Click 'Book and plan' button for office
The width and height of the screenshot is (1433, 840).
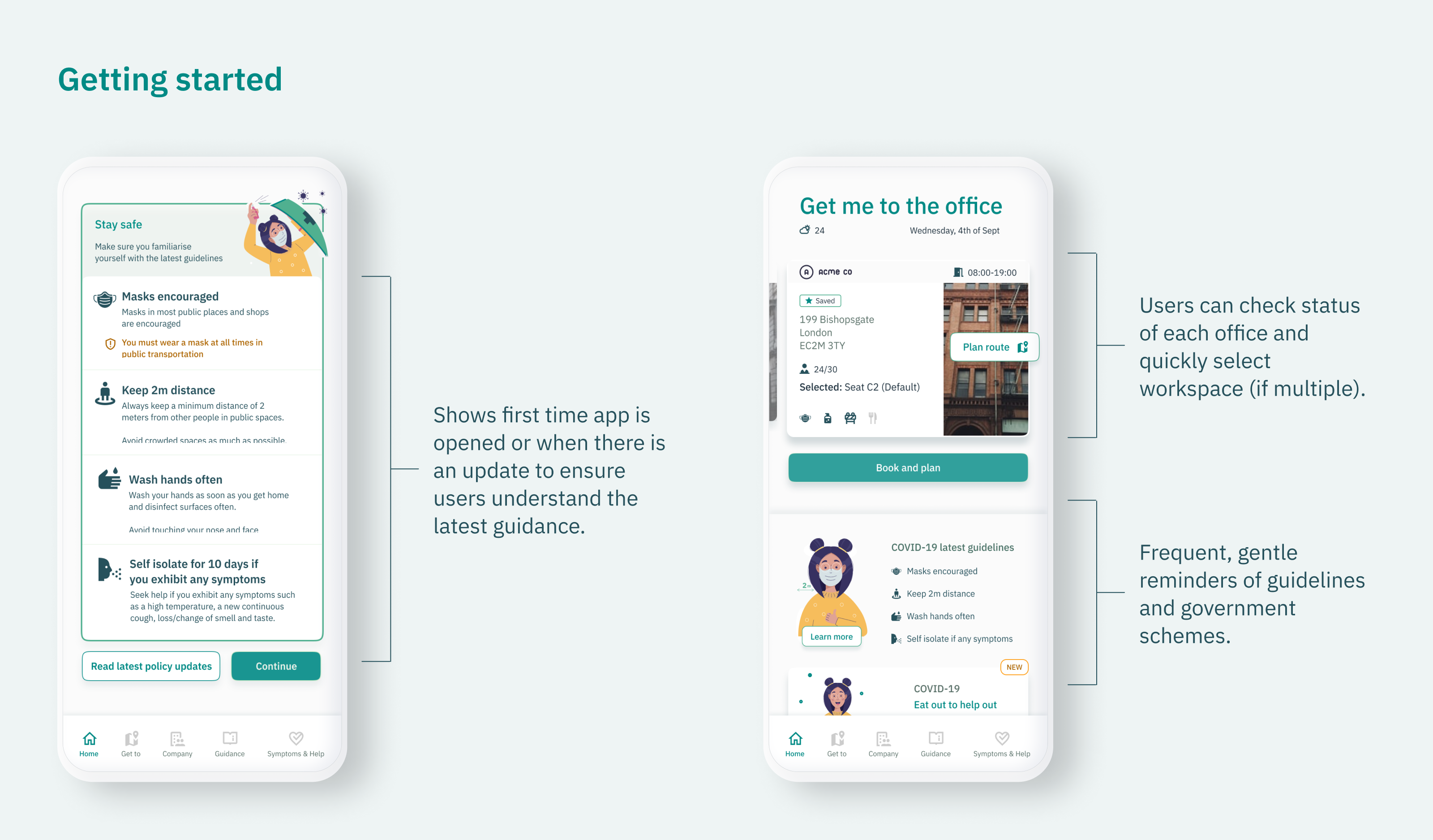pos(905,467)
